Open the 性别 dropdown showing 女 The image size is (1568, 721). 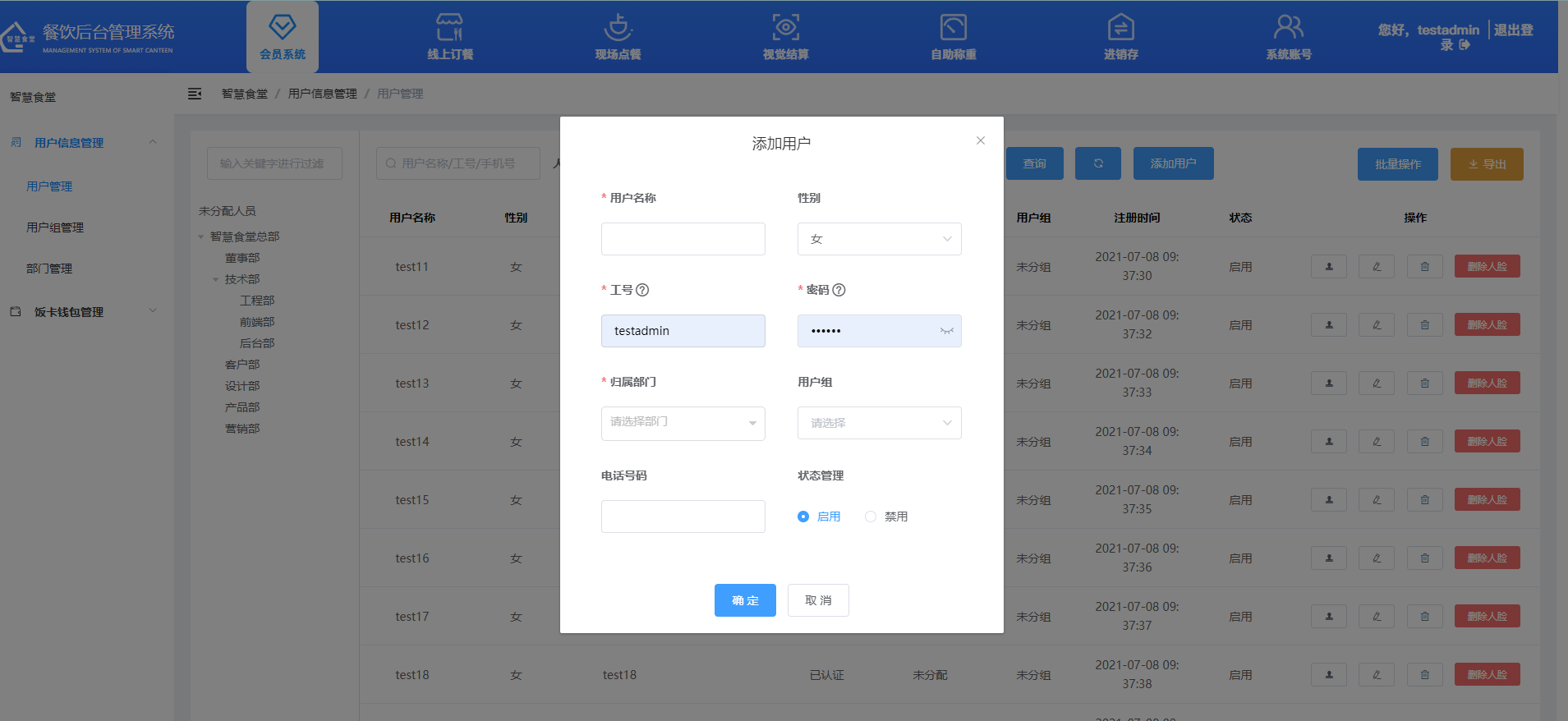pos(879,239)
